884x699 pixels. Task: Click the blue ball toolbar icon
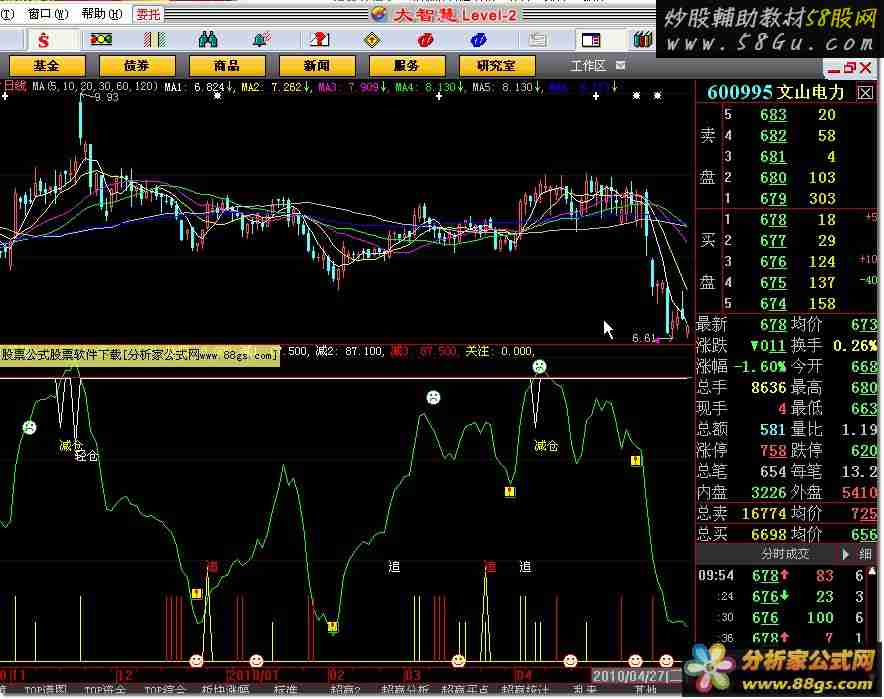pyautogui.click(x=478, y=39)
